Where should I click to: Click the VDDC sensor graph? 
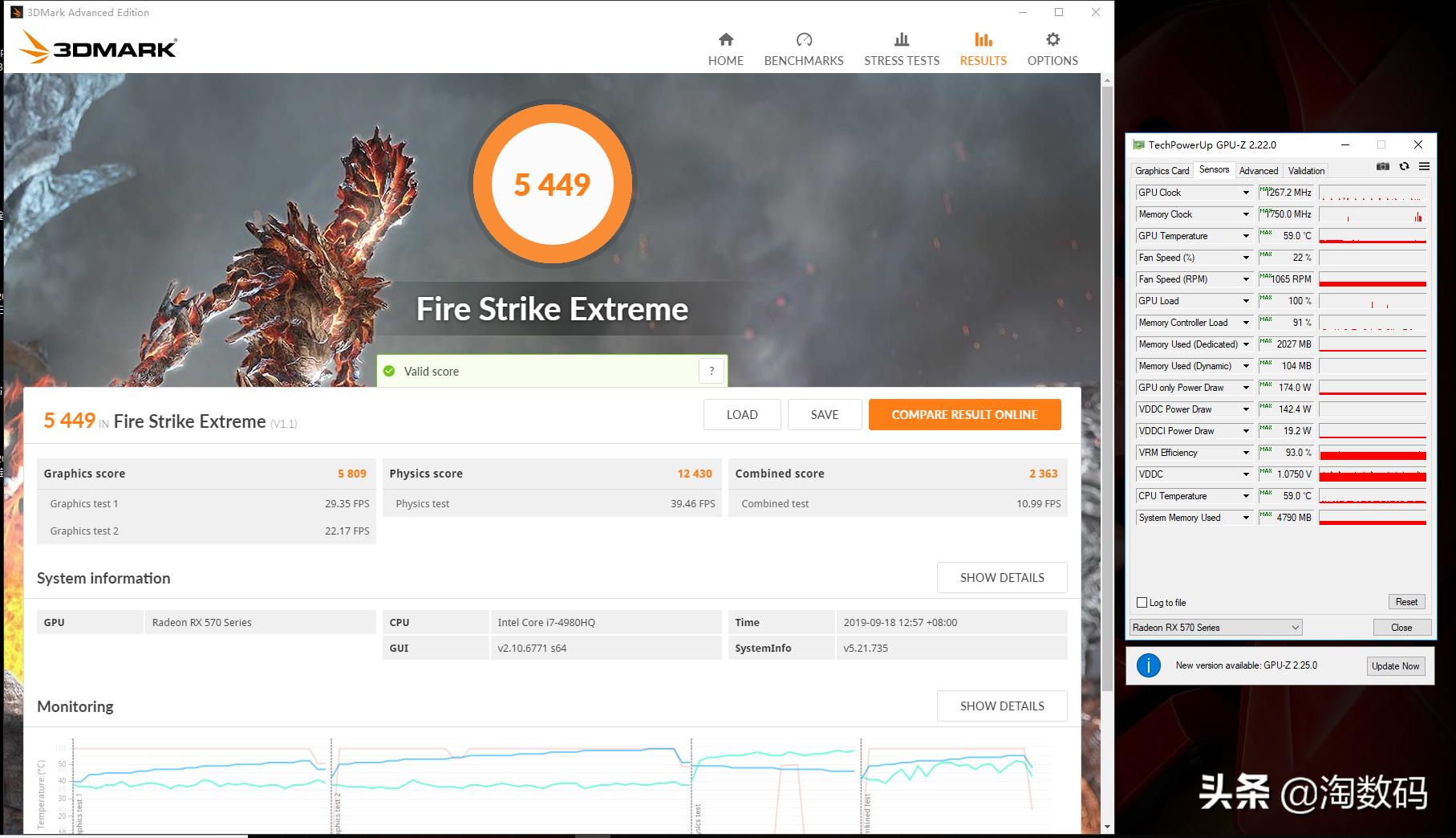tap(1373, 474)
